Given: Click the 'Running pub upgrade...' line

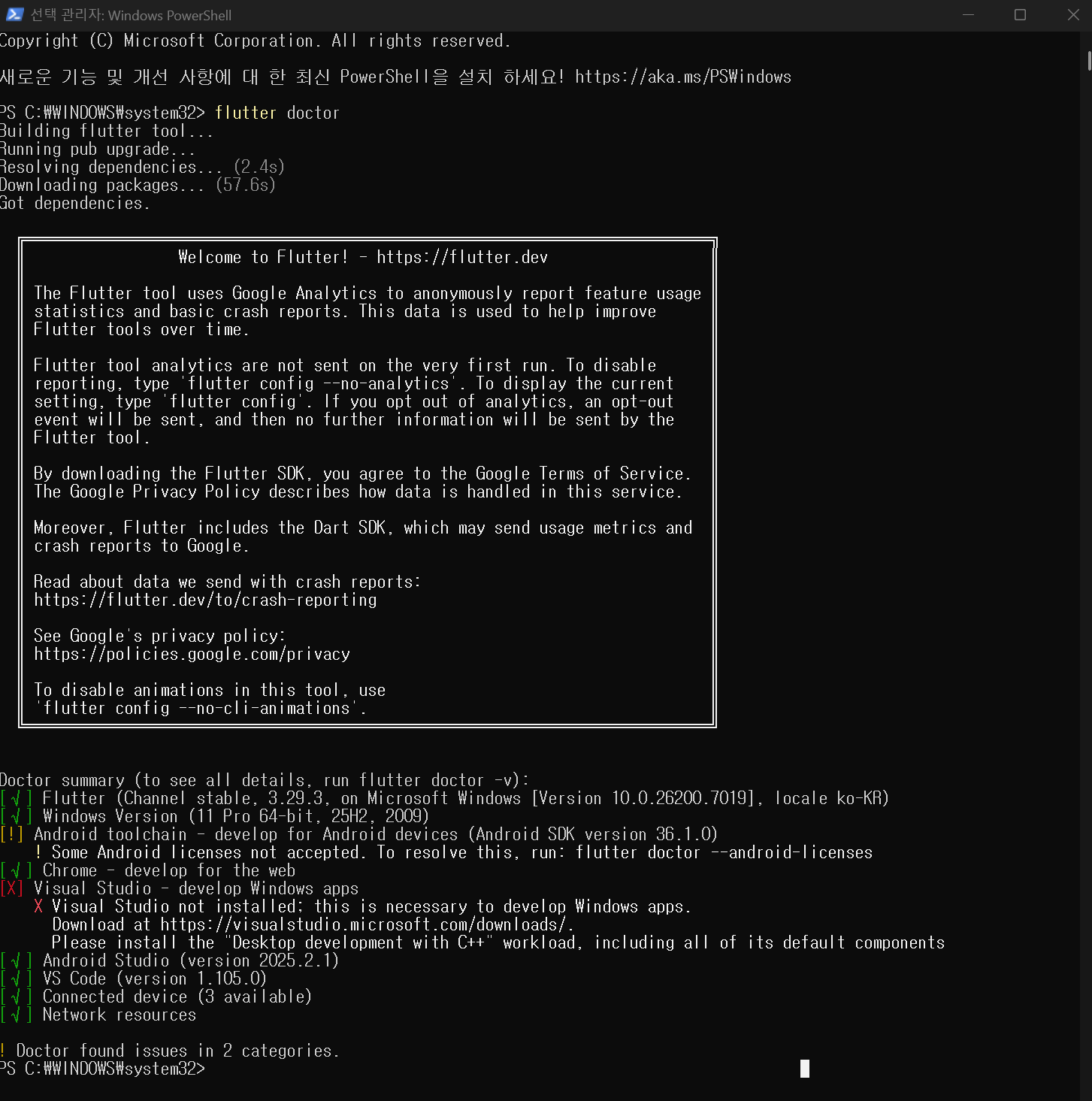Looking at the screenshot, I should [98, 149].
